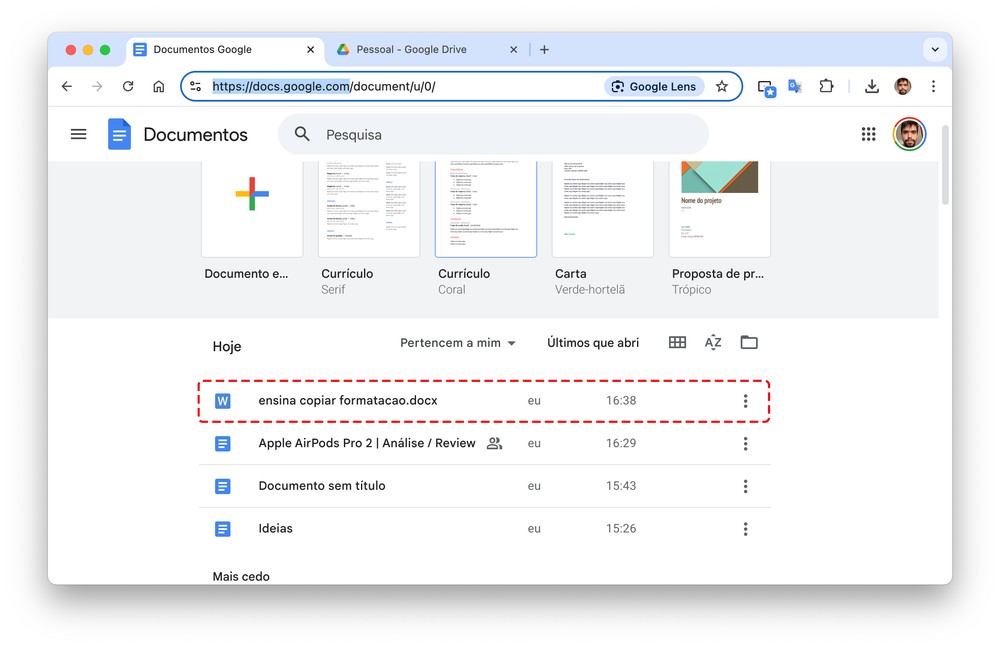The image size is (1000, 648).
Task: Create a blank document from plus thumbnail
Action: pos(252,209)
